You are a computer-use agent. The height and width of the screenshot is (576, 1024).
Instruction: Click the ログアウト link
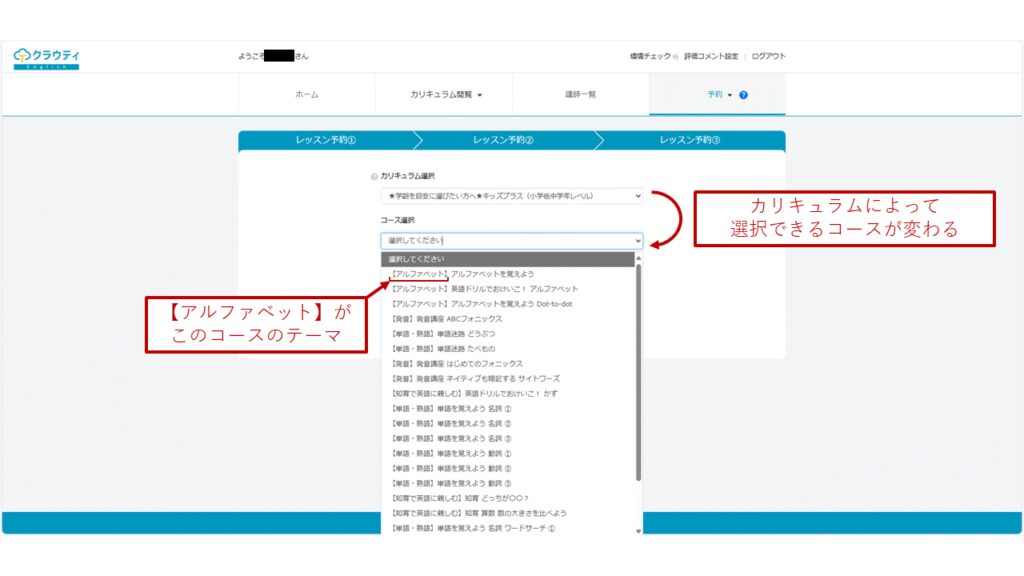(x=768, y=57)
